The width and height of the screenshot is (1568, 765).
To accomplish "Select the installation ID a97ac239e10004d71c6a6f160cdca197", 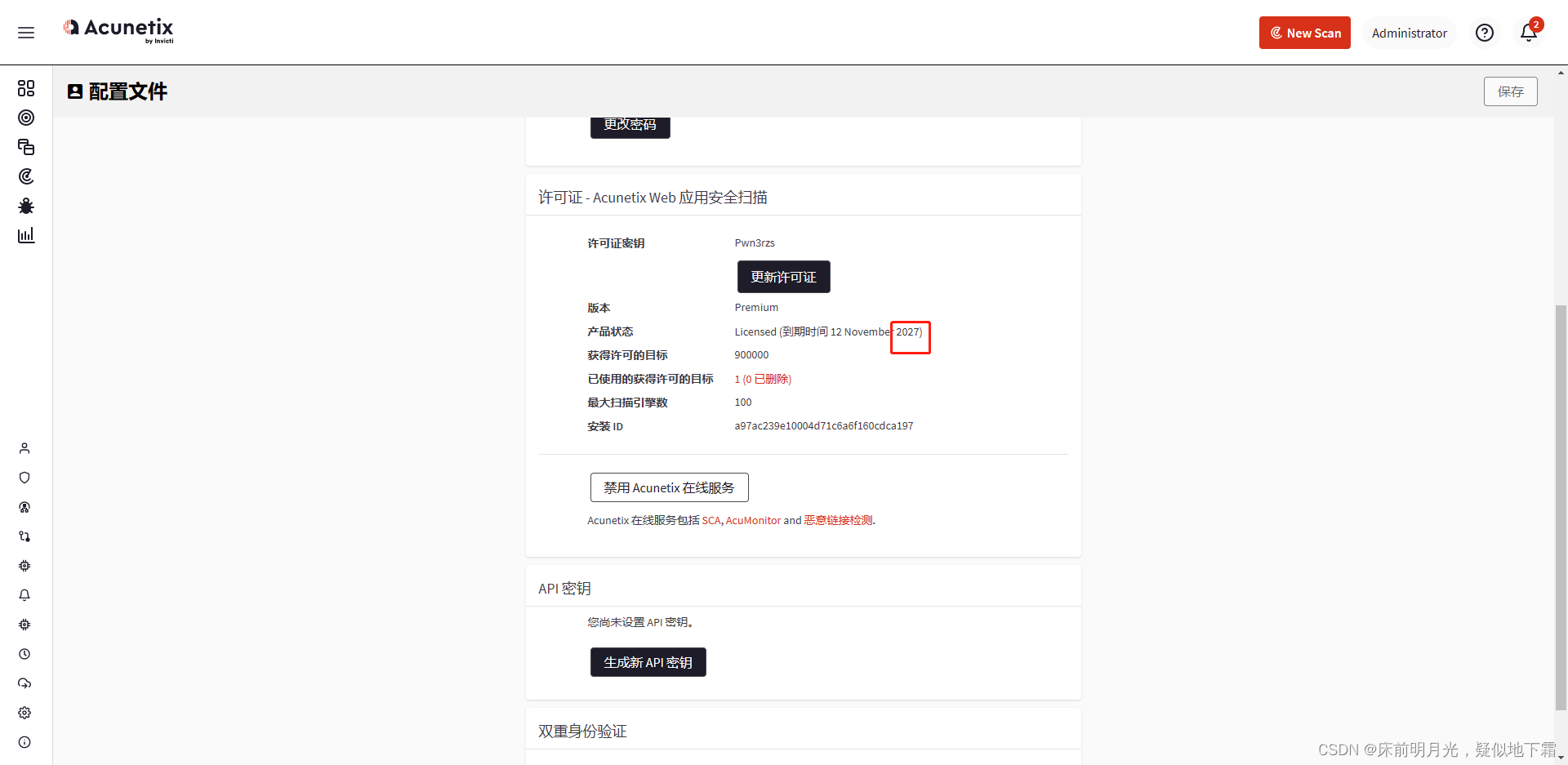I will pyautogui.click(x=824, y=426).
